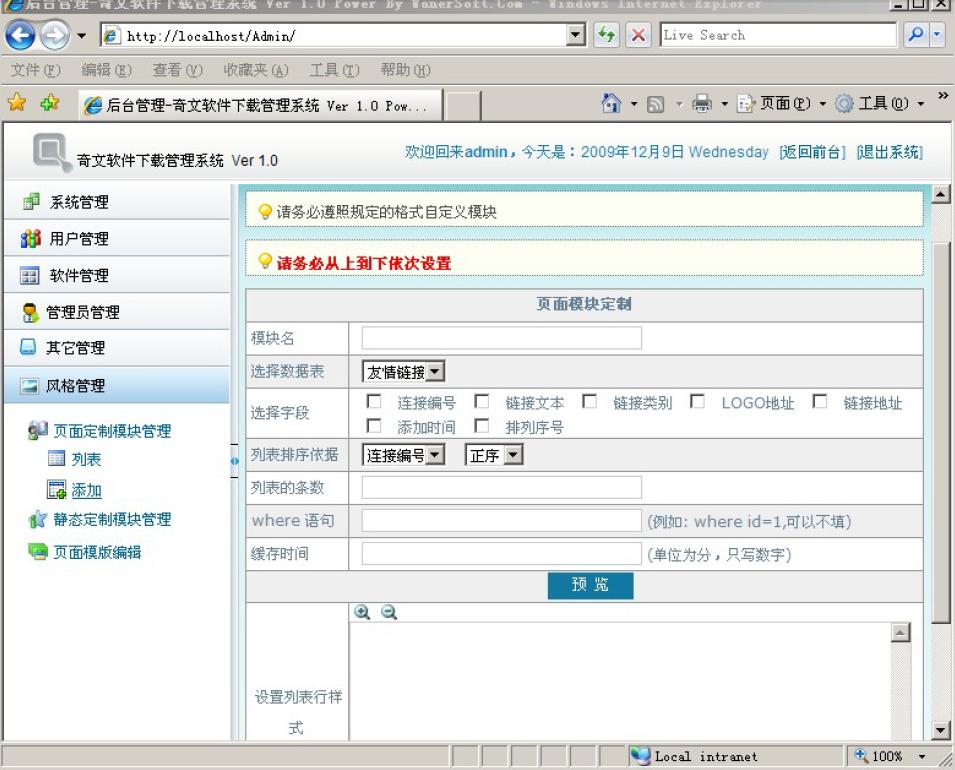The image size is (955, 770).
Task: Click the where 语句 input field
Action: point(501,521)
